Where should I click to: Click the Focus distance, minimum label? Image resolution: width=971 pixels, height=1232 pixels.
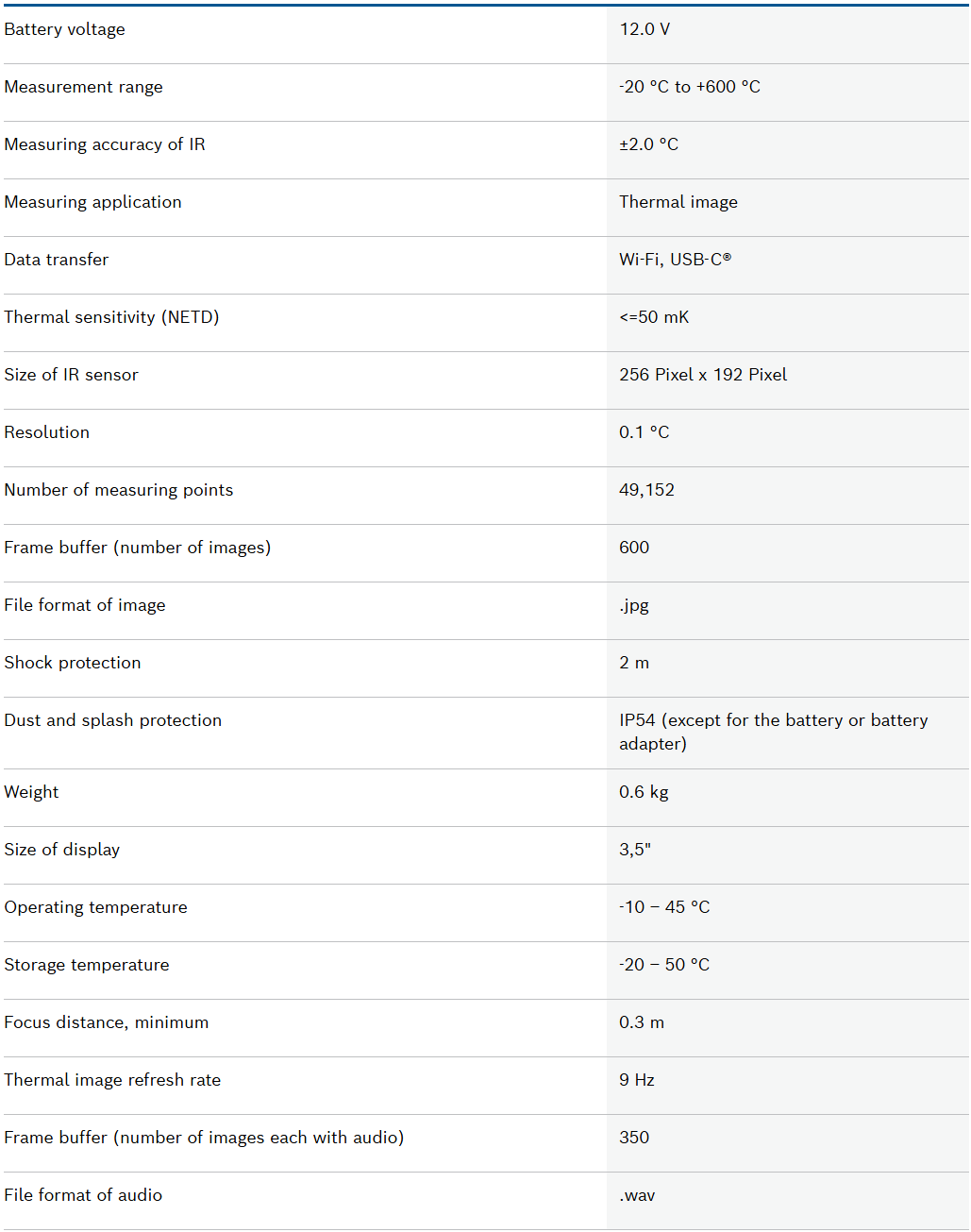point(107,1022)
